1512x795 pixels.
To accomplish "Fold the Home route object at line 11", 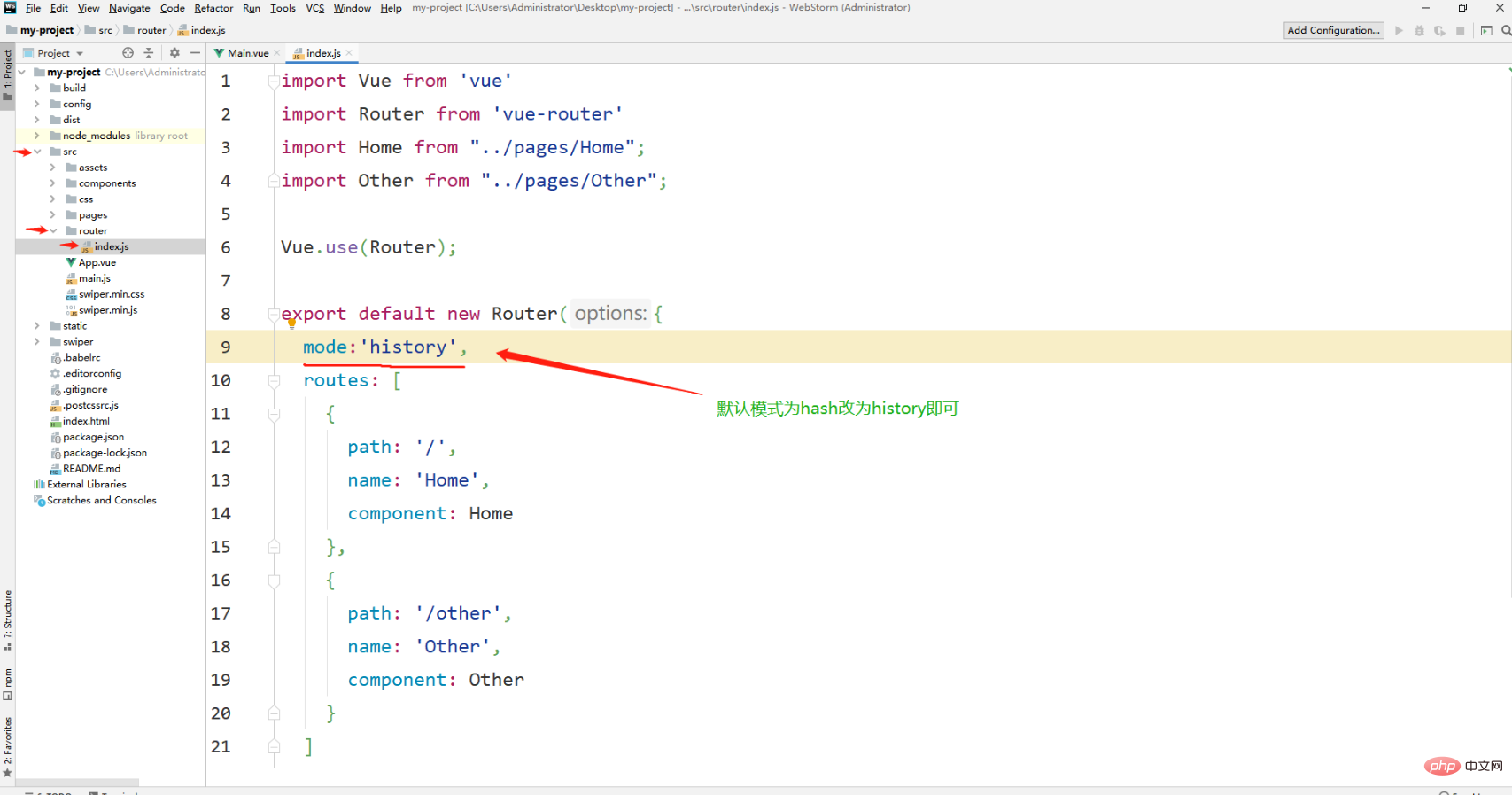I will pos(274,414).
